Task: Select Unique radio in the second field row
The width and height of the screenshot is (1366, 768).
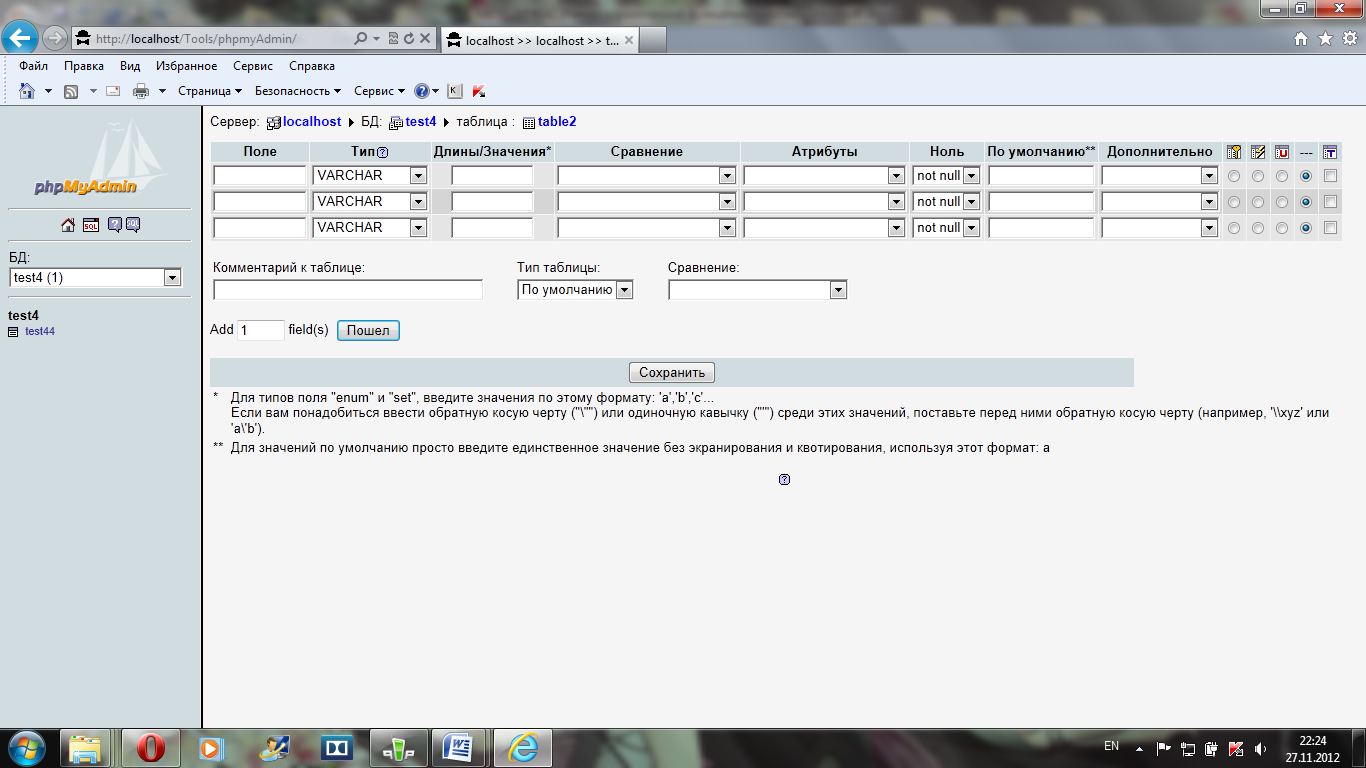Action: pos(1282,202)
